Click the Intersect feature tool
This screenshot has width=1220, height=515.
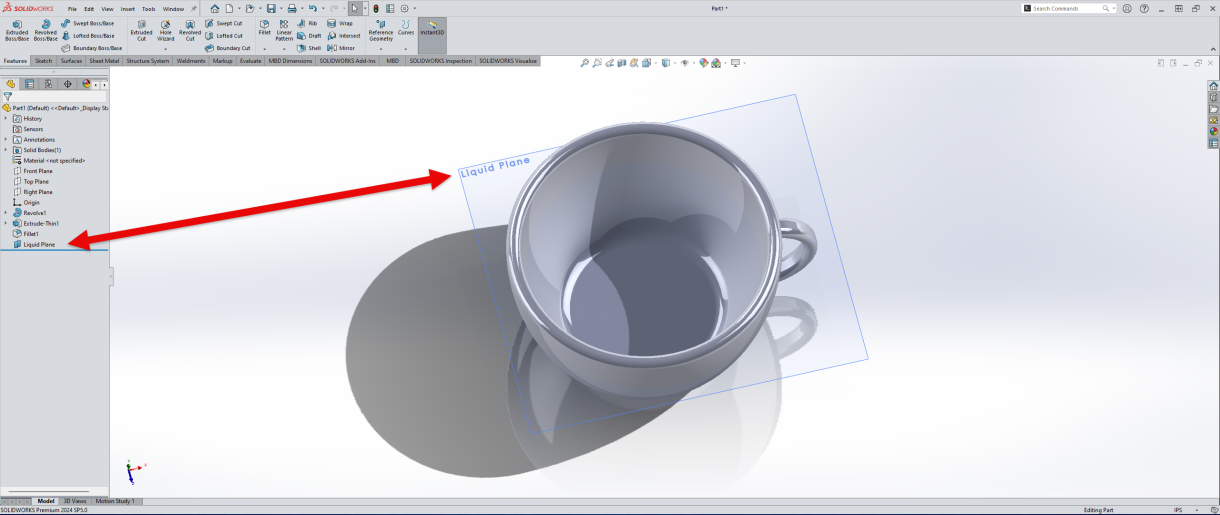(x=344, y=35)
